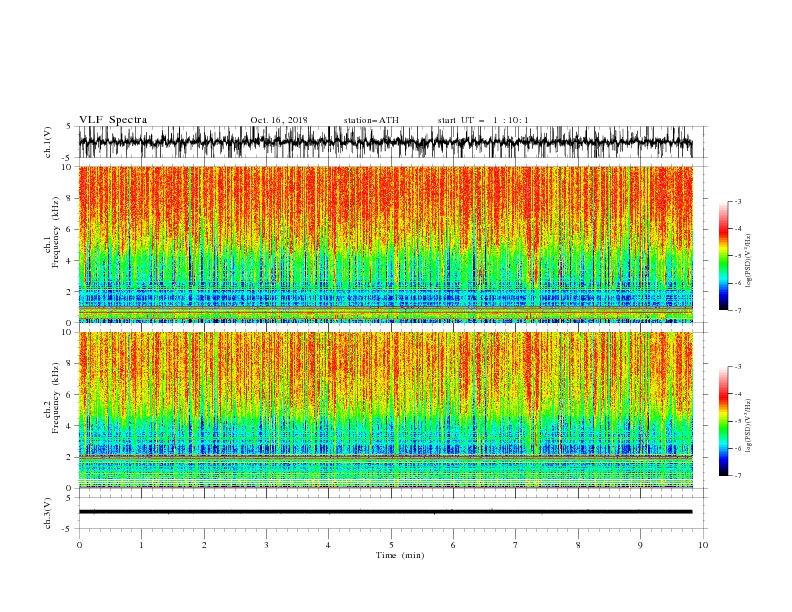
Task: Click the "8" kHz tick of ch.1 spectrogram
Action: tap(69, 198)
